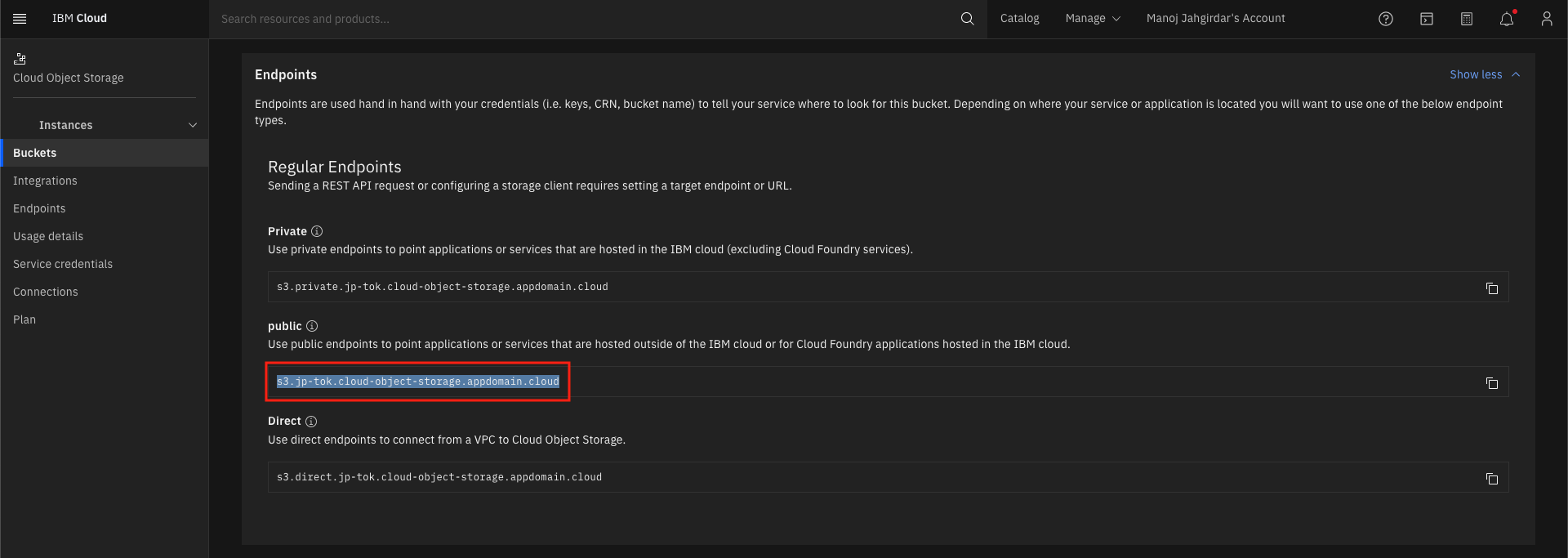Select Buckets in the sidebar
This screenshot has width=1568, height=558.
click(x=105, y=153)
